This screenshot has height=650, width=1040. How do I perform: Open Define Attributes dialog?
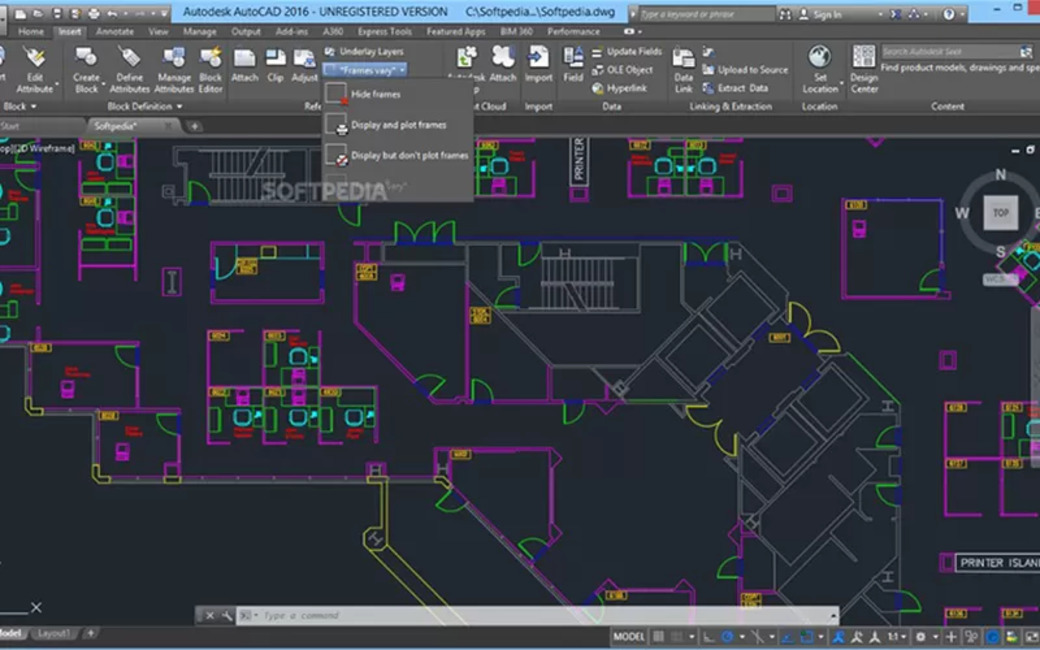tap(129, 68)
